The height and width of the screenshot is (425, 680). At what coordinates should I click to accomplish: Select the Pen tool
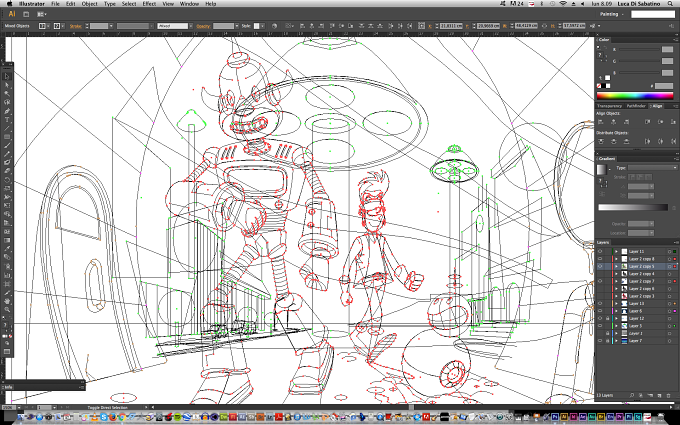(7, 111)
